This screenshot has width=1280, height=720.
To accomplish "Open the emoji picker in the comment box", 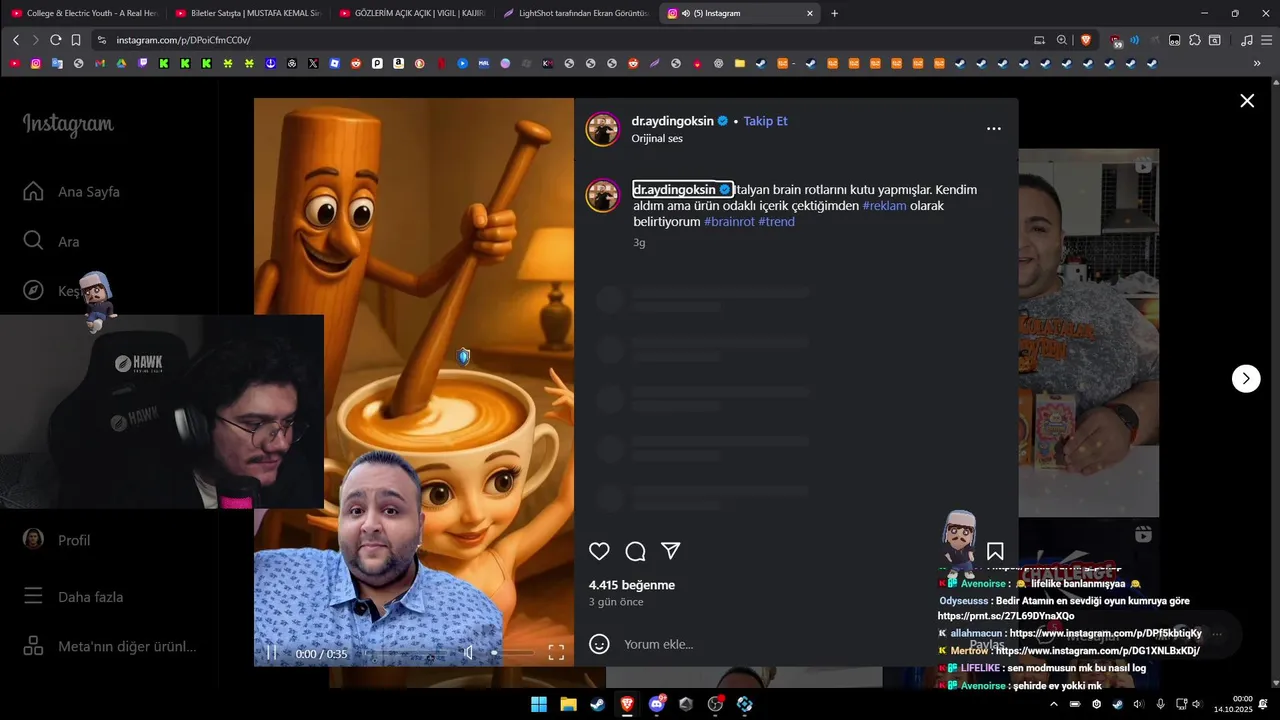I will pyautogui.click(x=599, y=644).
